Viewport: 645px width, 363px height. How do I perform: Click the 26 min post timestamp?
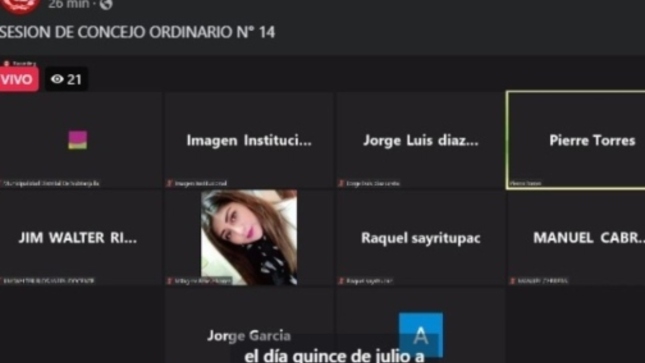pos(68,5)
